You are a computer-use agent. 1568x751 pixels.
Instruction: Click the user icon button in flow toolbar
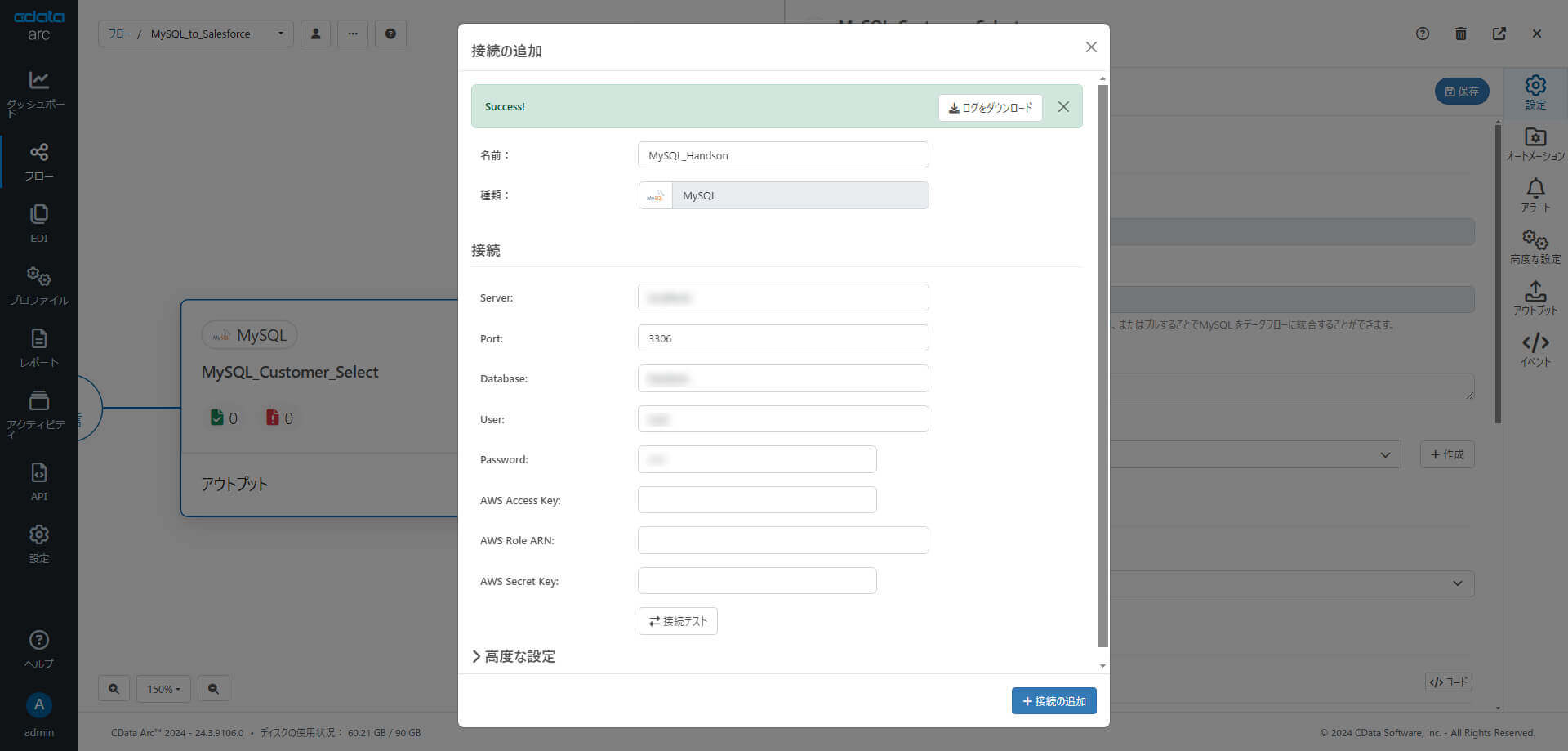pyautogui.click(x=315, y=34)
